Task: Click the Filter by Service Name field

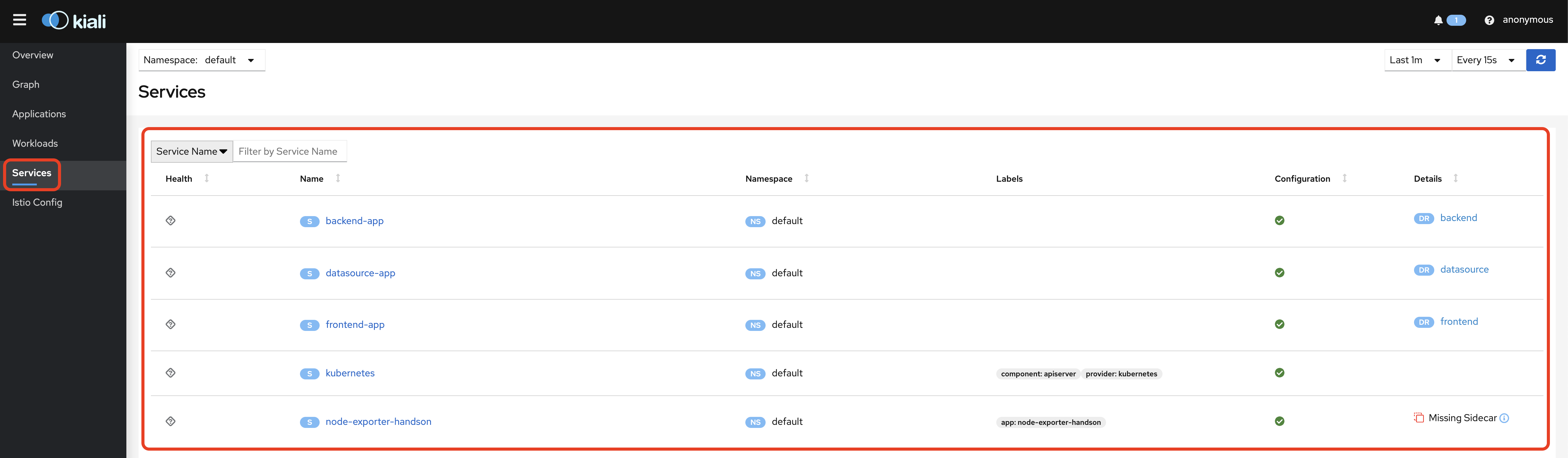Action: 289,151
